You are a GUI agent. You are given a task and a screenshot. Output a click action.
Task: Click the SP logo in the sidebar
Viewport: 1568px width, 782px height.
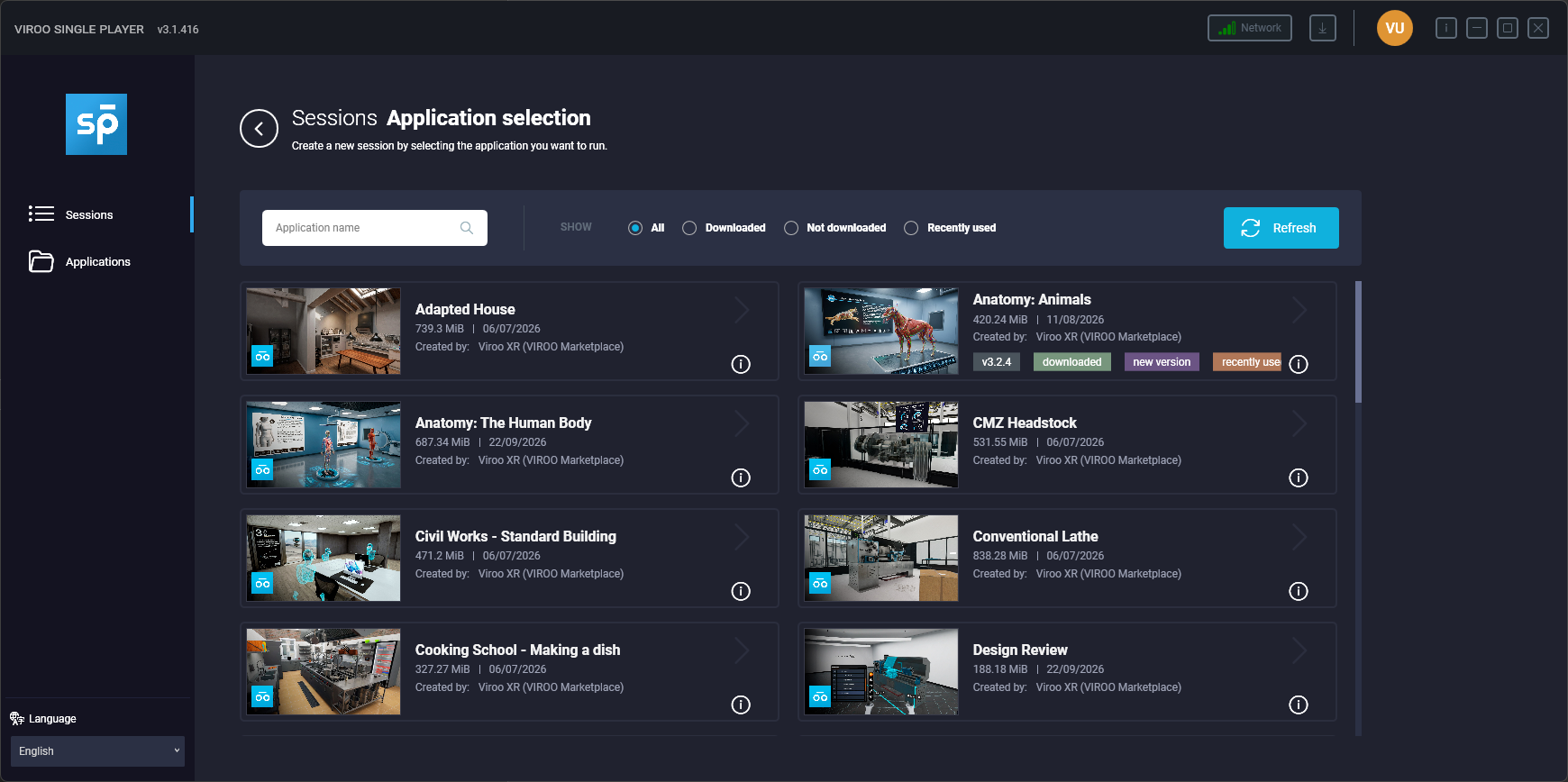point(96,124)
